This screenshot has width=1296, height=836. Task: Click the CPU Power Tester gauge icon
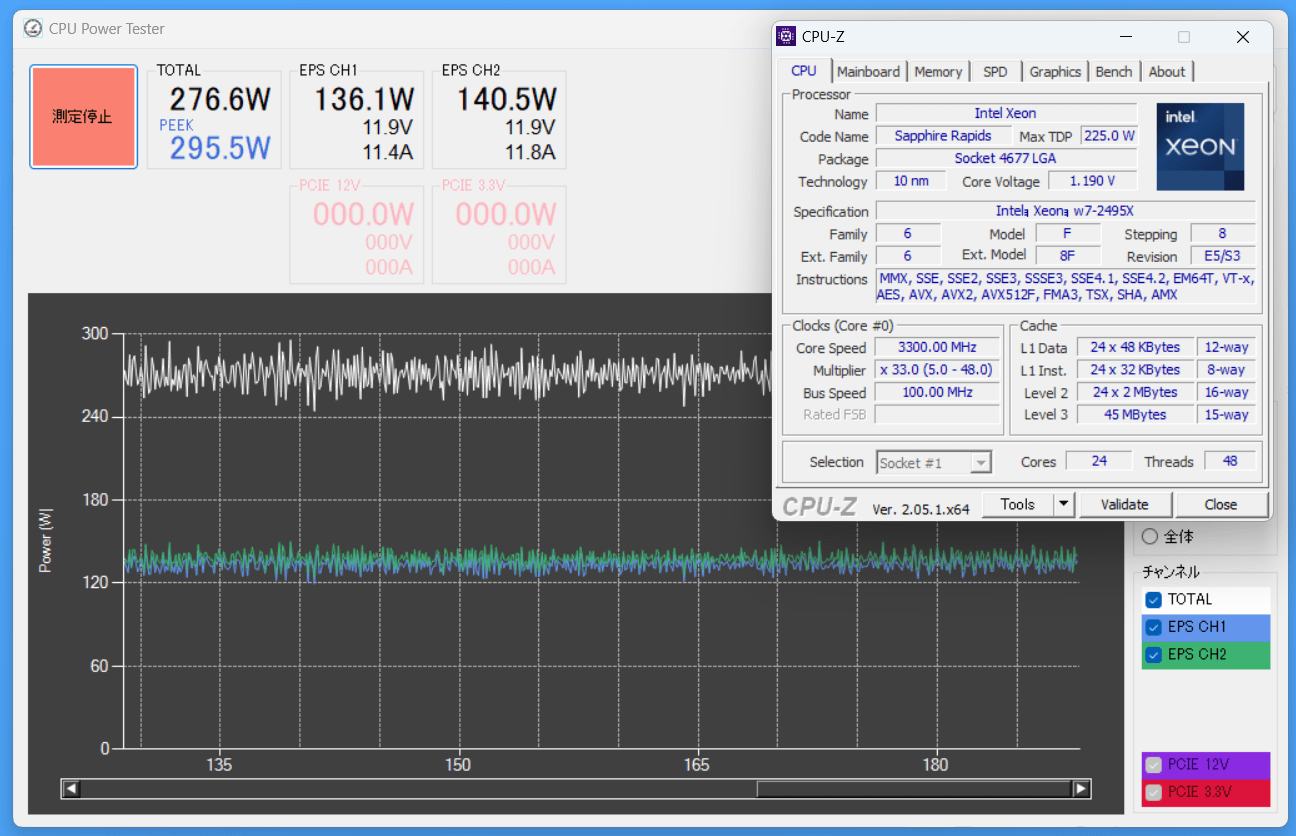[33, 28]
